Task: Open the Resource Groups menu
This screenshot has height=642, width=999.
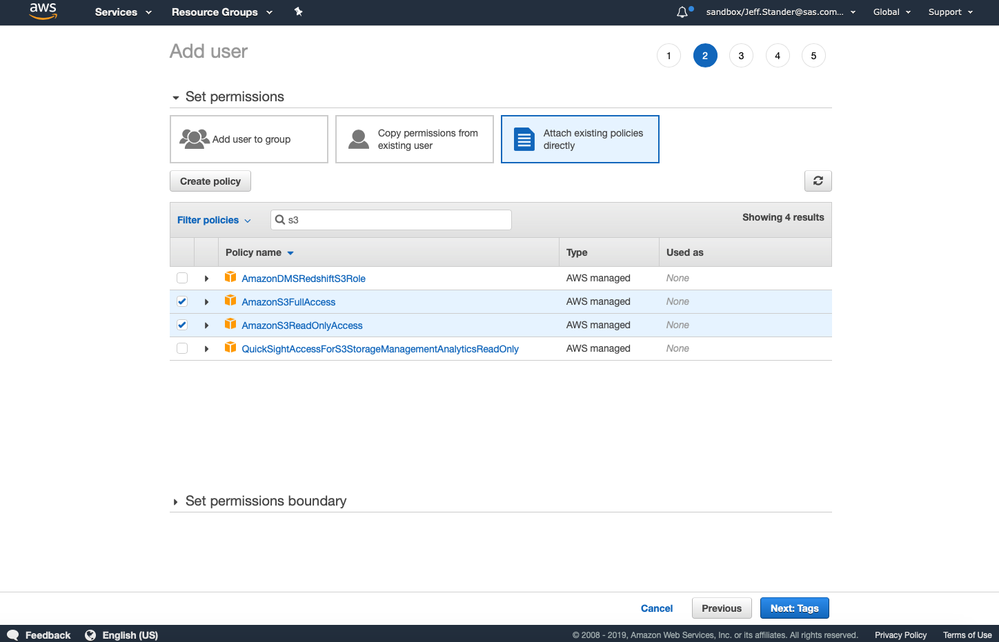Action: pyautogui.click(x=220, y=12)
